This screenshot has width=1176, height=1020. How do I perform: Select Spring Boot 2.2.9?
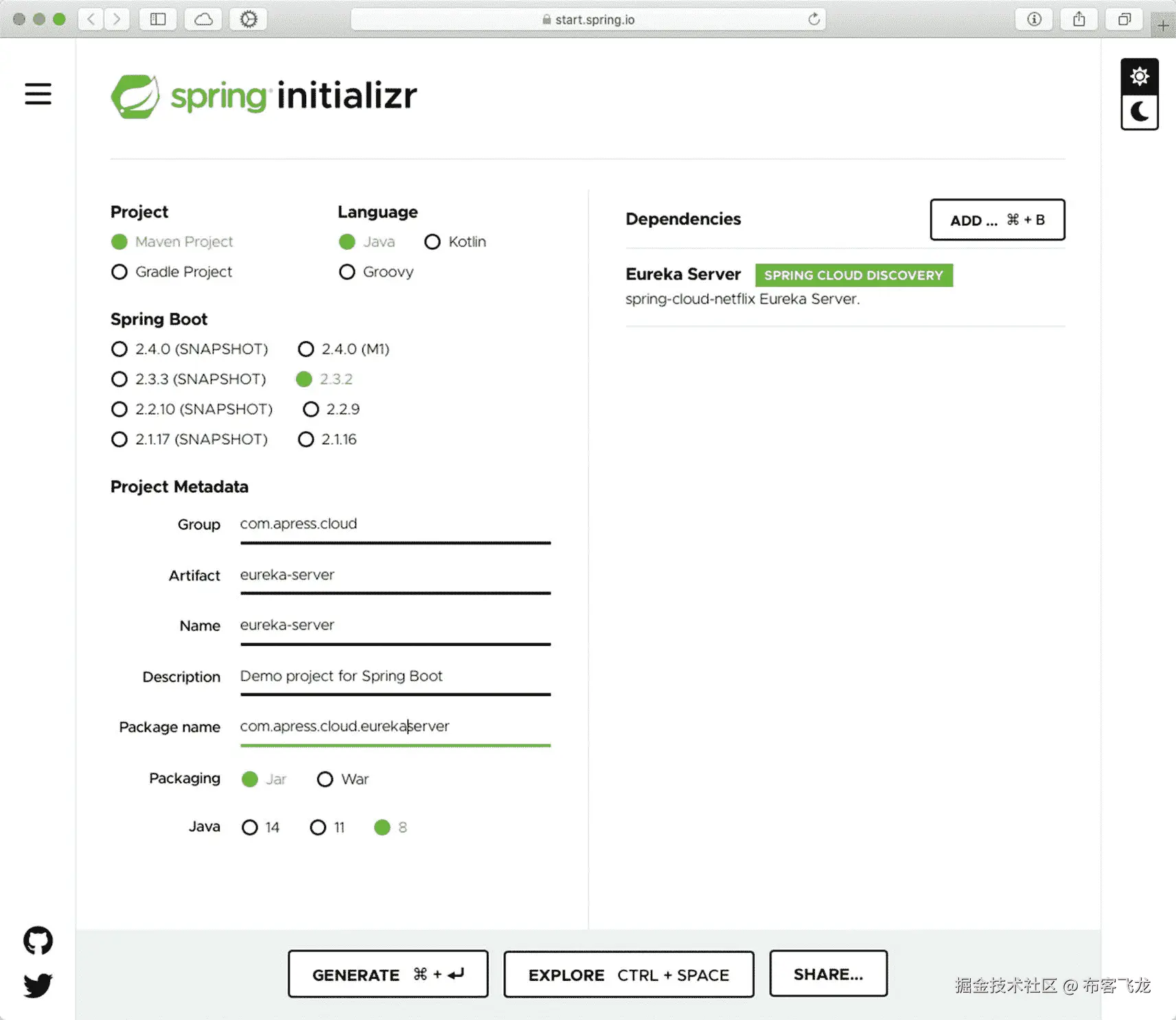(x=332, y=409)
